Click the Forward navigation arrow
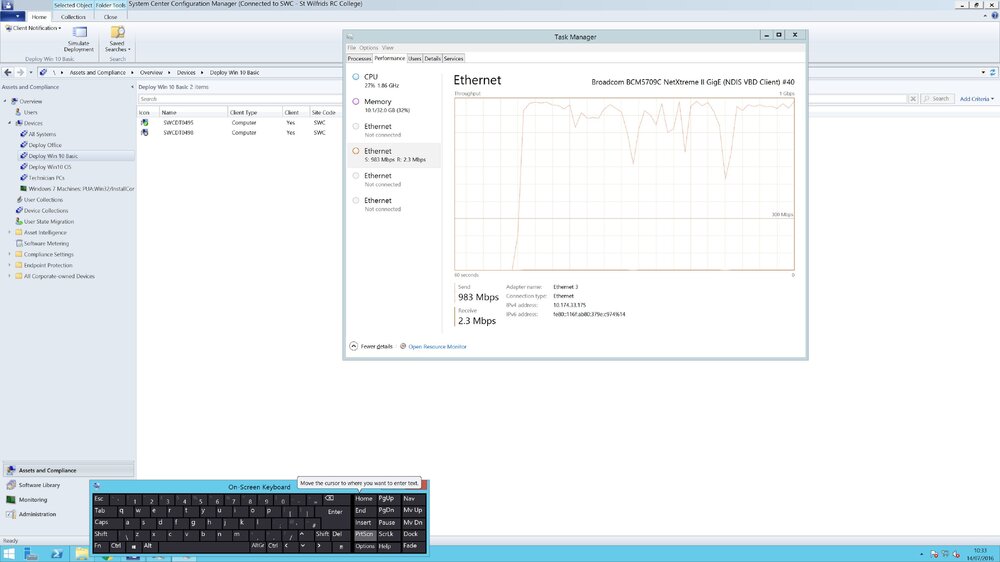The height and width of the screenshot is (562, 1000). pyautogui.click(x=20, y=73)
